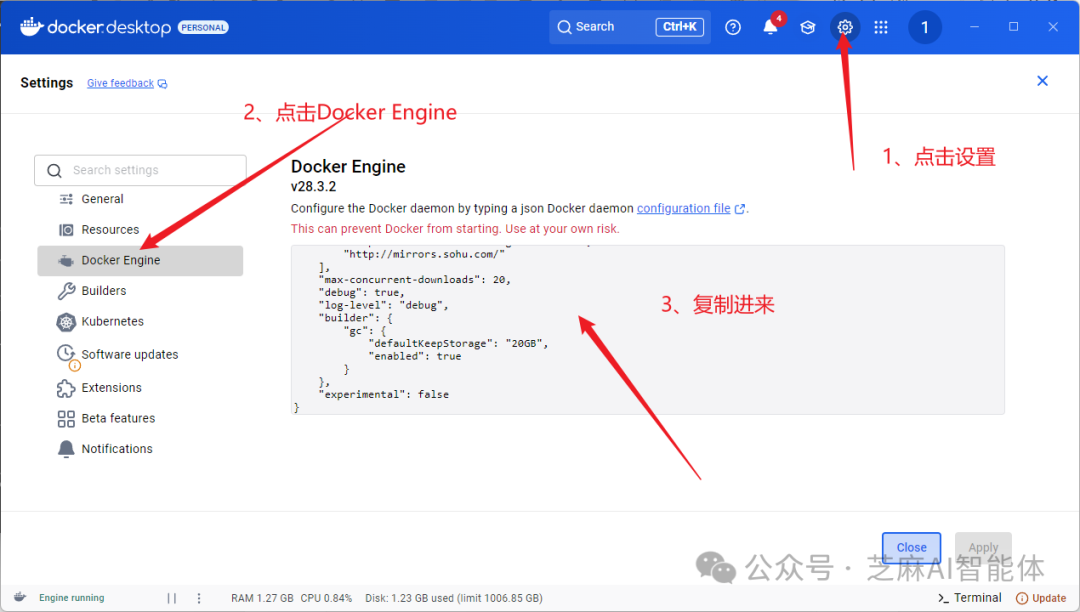1080x612 pixels.
Task: Click the Docker Engine whale icon
Action: [x=66, y=261]
